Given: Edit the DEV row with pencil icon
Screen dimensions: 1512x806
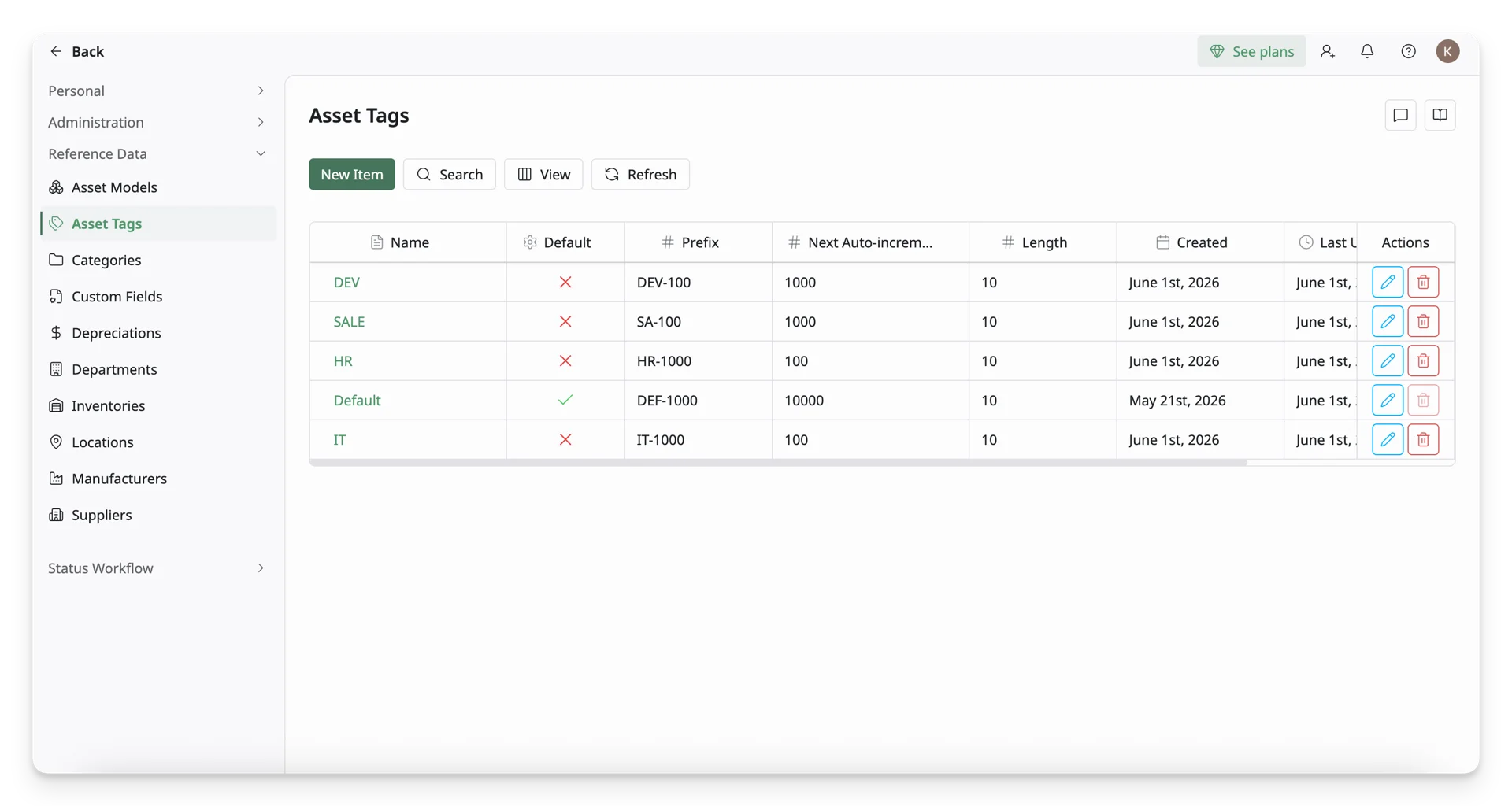Looking at the screenshot, I should tap(1388, 282).
